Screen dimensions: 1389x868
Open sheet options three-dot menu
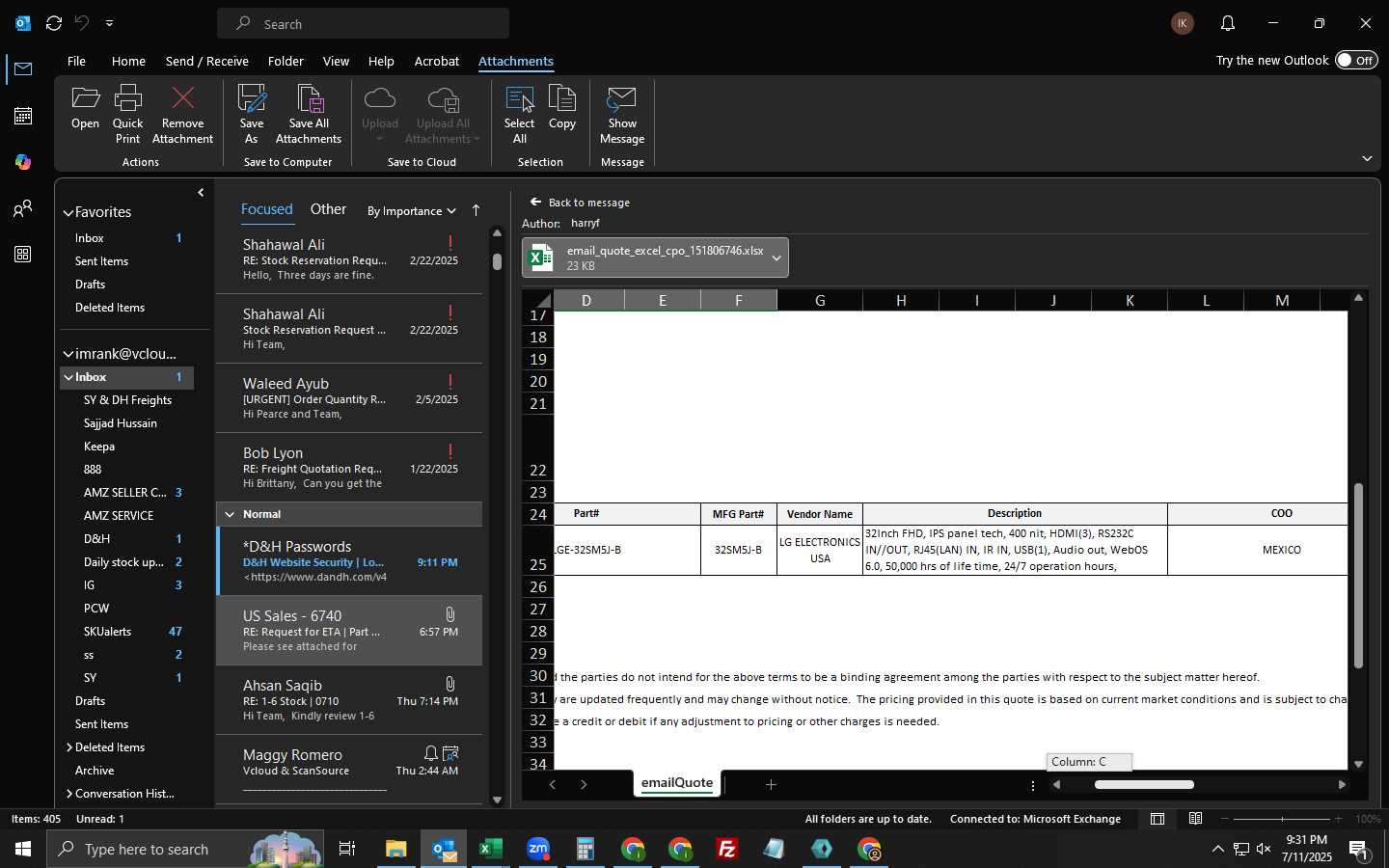click(1033, 785)
